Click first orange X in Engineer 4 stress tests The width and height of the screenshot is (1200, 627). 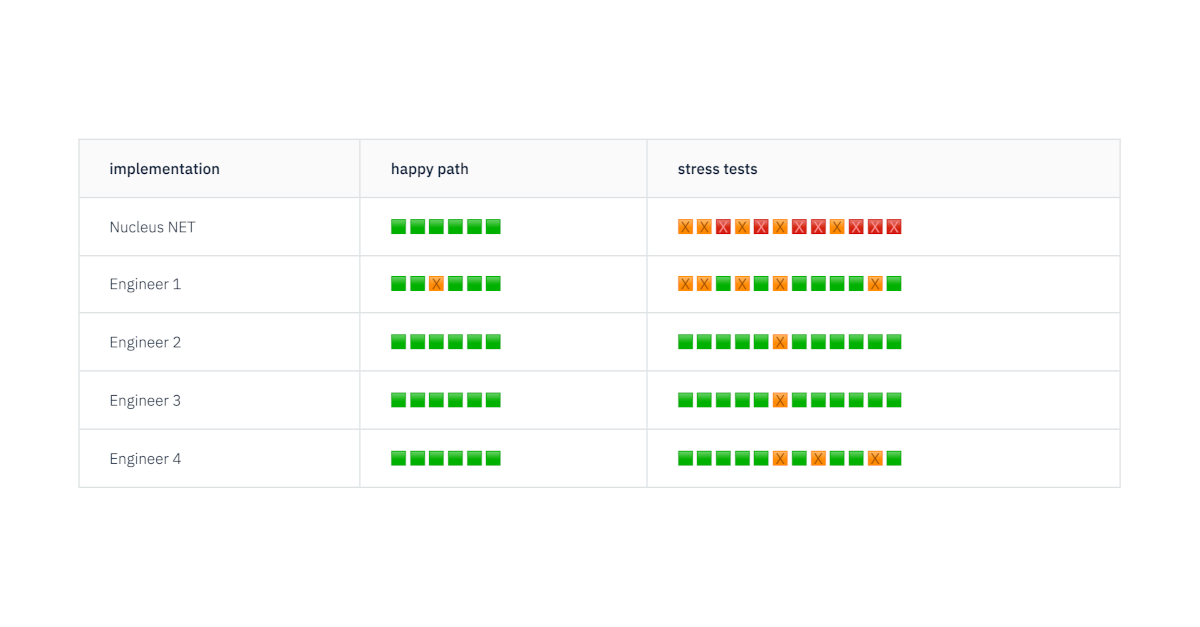(780, 459)
